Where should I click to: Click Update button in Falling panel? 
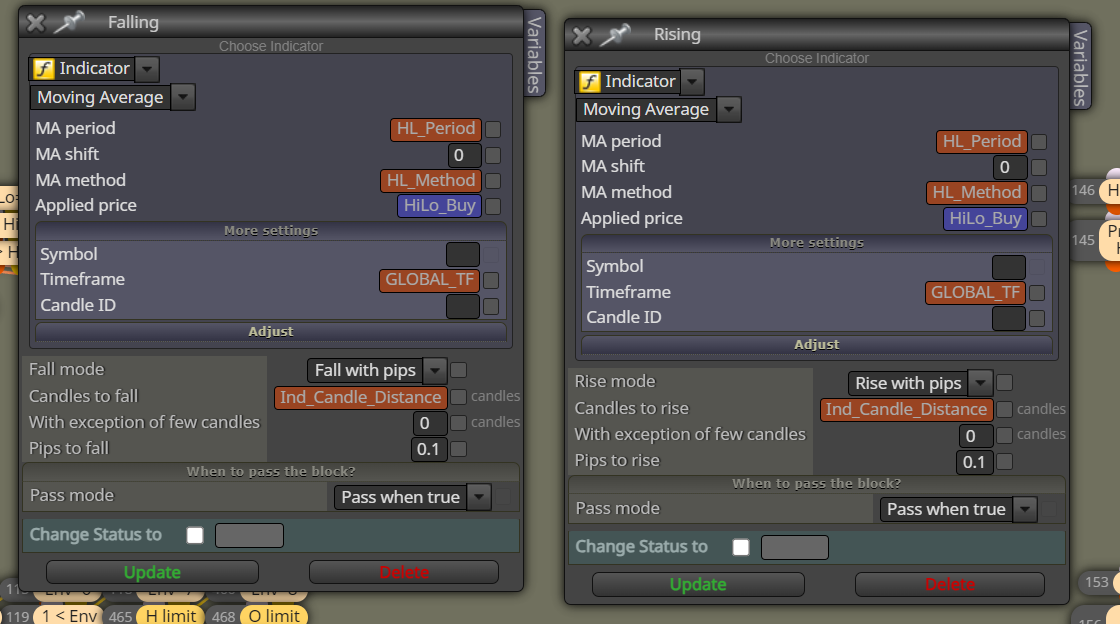coord(152,573)
